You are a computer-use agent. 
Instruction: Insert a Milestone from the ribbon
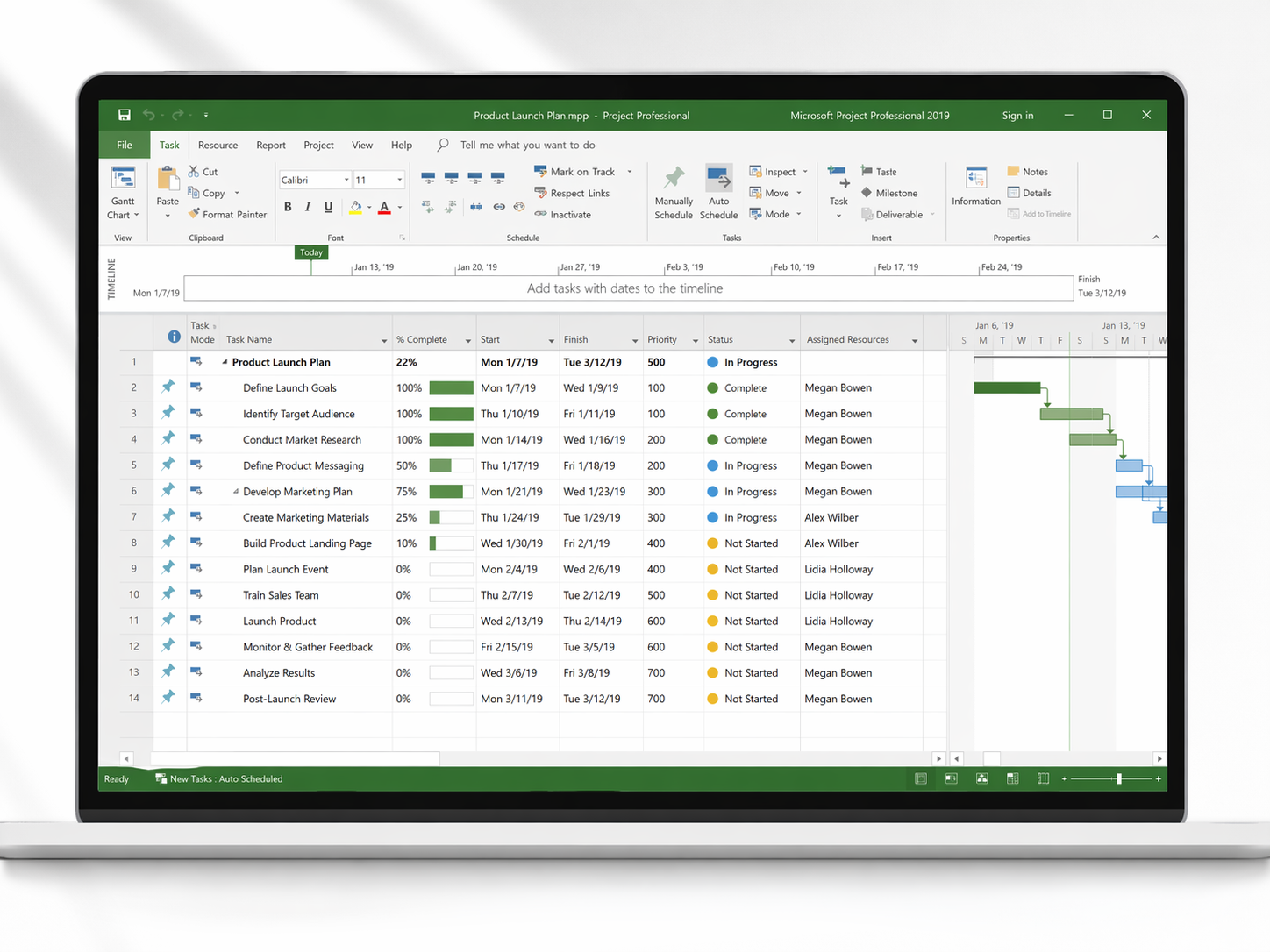point(889,193)
